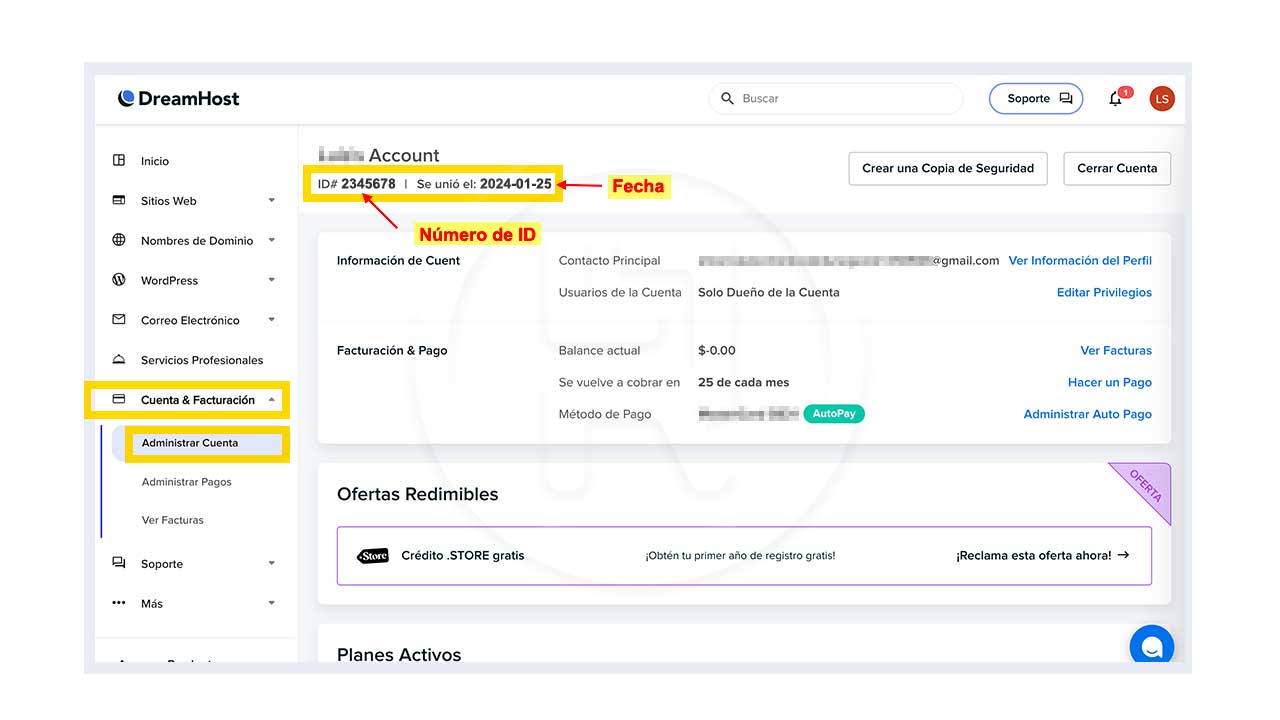
Task: Open the LS user avatar menu
Action: tap(1161, 98)
